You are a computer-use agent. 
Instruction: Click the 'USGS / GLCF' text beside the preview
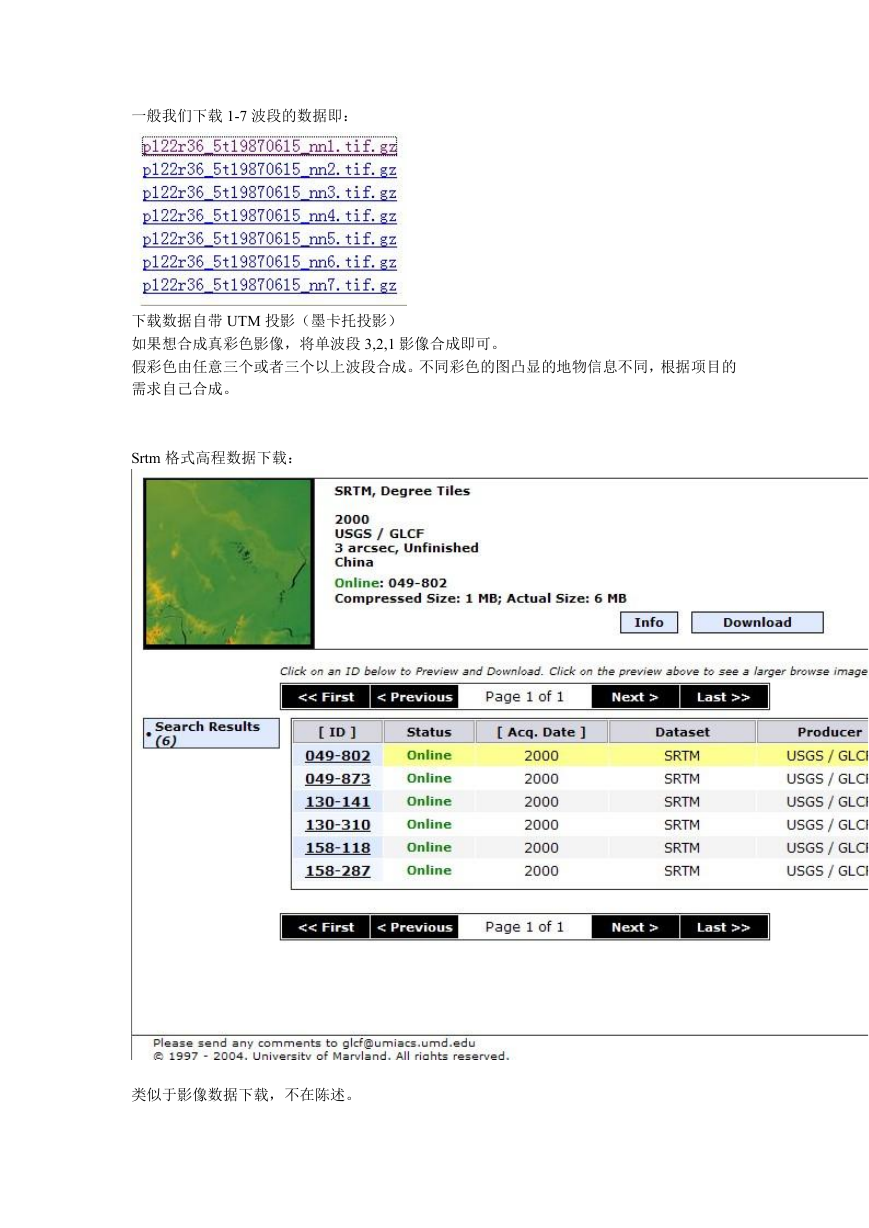tap(378, 534)
